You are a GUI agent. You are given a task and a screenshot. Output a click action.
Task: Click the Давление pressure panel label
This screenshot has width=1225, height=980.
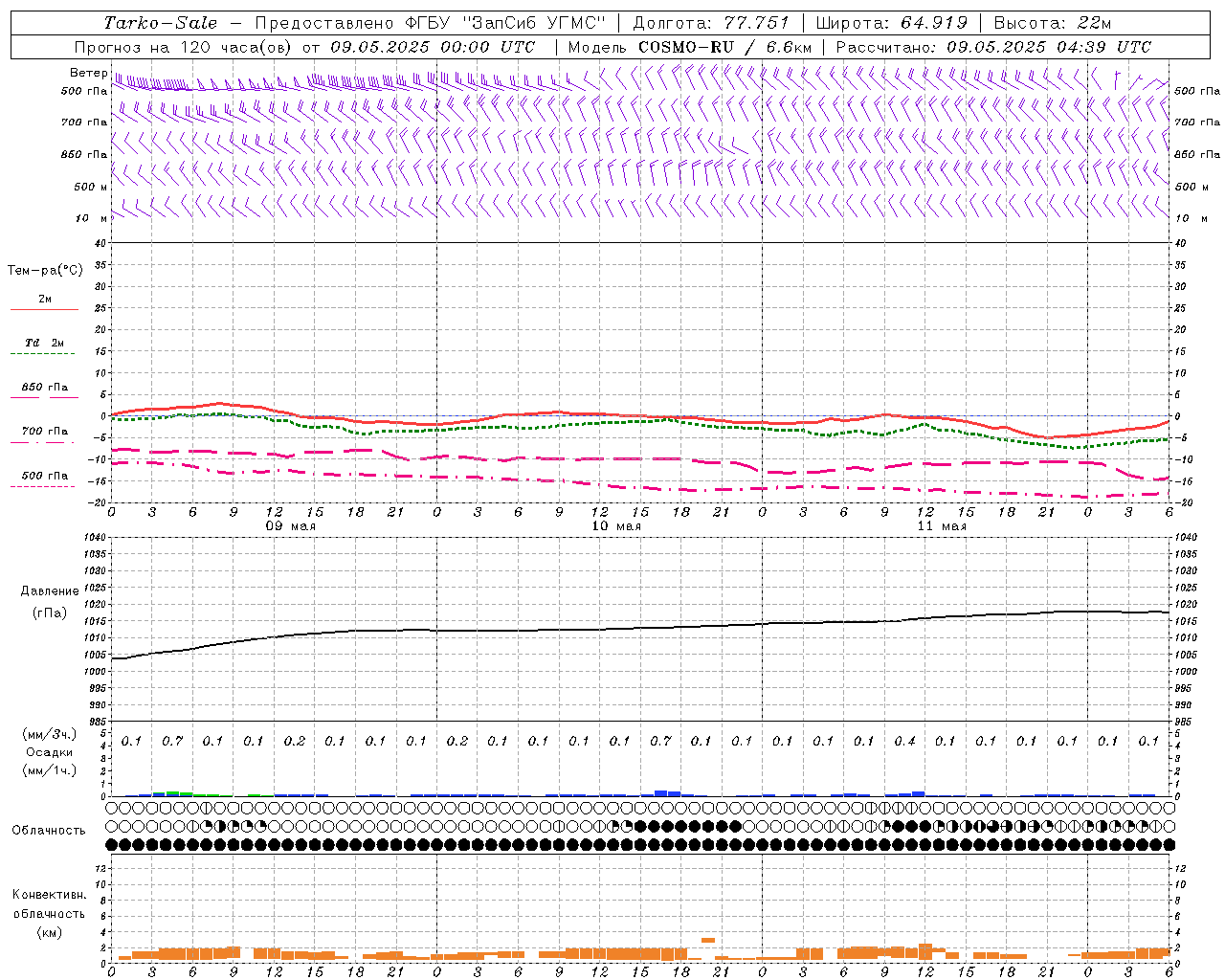click(x=50, y=591)
